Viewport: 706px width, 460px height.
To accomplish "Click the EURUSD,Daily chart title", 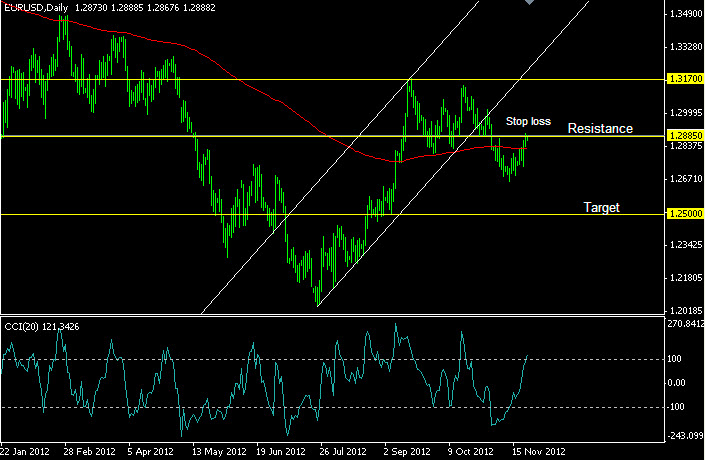I will (x=36, y=8).
